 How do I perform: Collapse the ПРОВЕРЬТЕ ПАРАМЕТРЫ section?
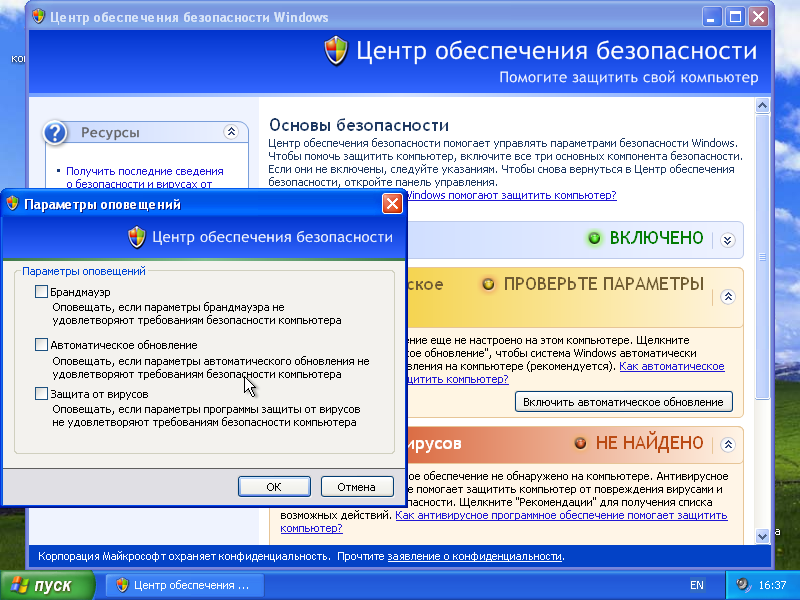click(728, 296)
